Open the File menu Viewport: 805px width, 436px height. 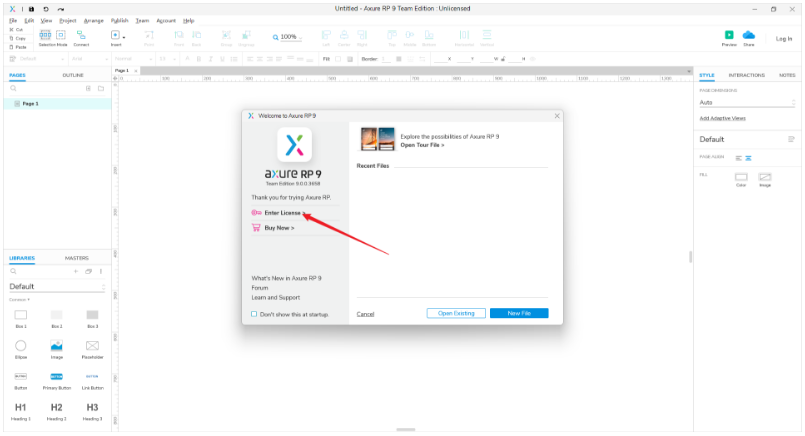pos(13,21)
